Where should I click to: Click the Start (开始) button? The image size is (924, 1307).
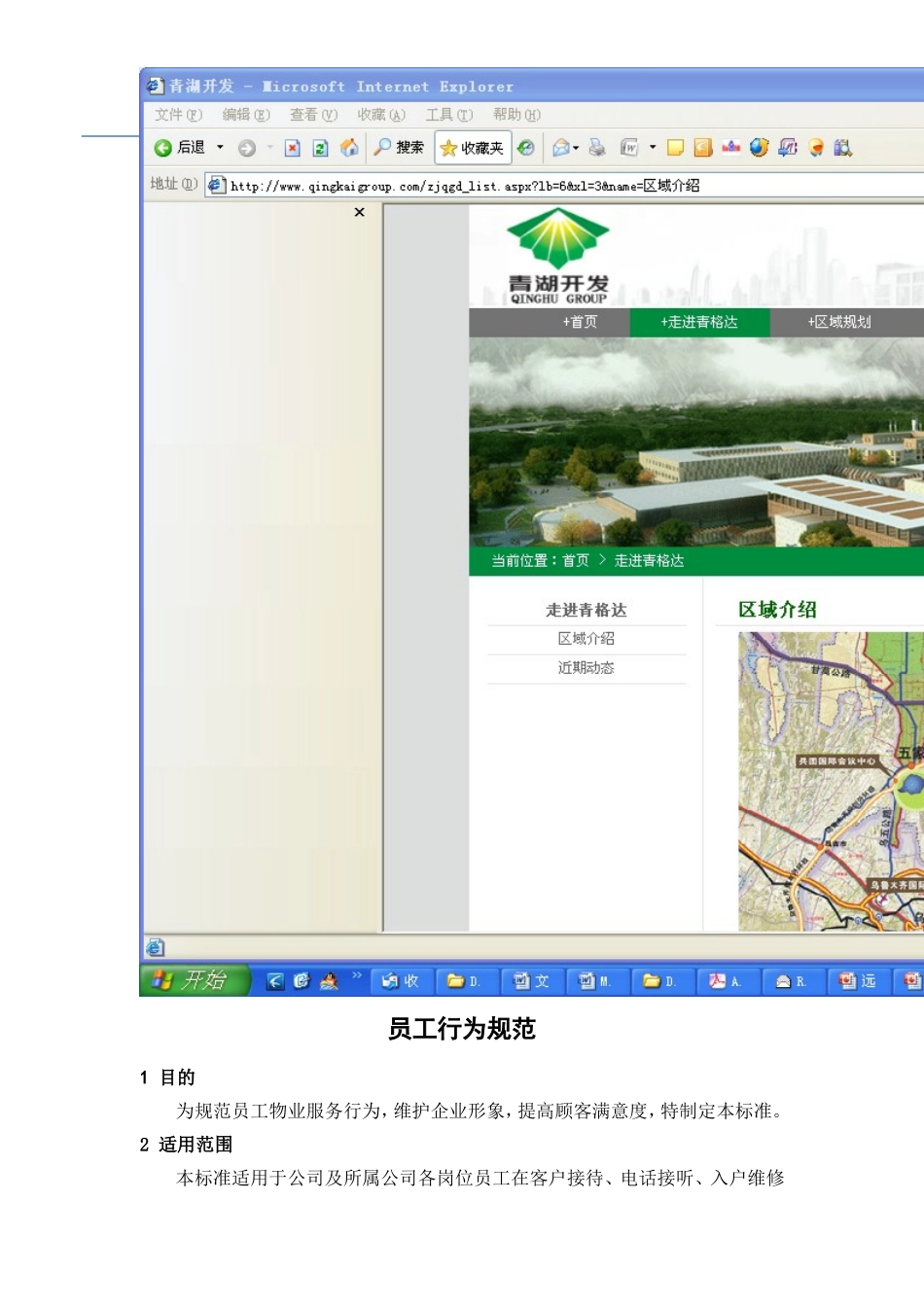coord(195,980)
